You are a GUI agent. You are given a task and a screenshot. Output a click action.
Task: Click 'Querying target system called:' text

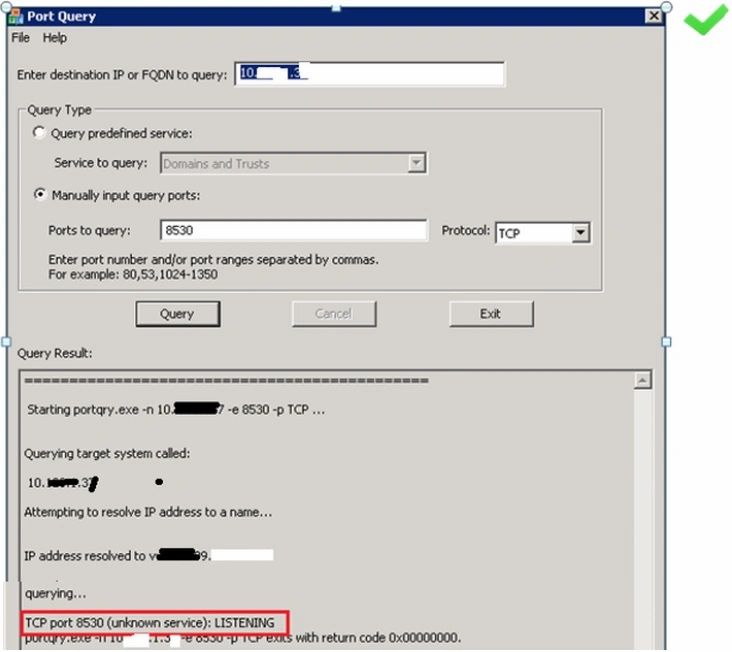click(x=107, y=453)
